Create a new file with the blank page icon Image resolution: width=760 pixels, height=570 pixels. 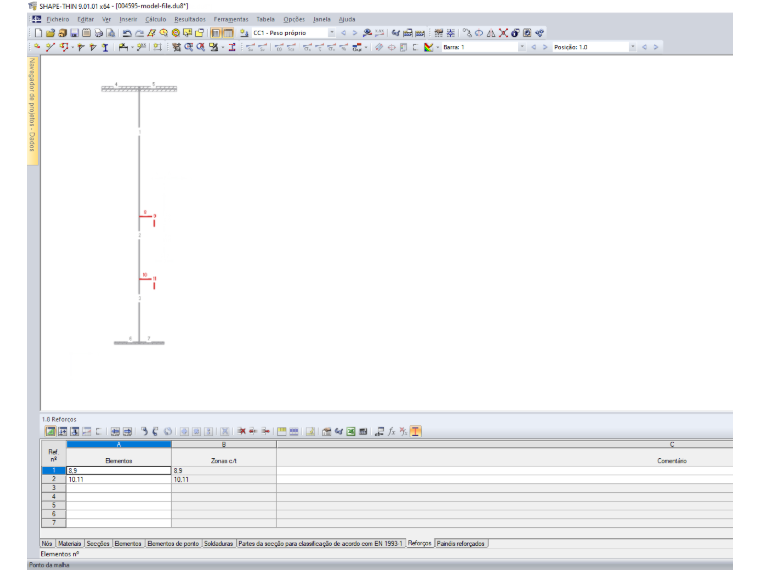click(x=38, y=33)
